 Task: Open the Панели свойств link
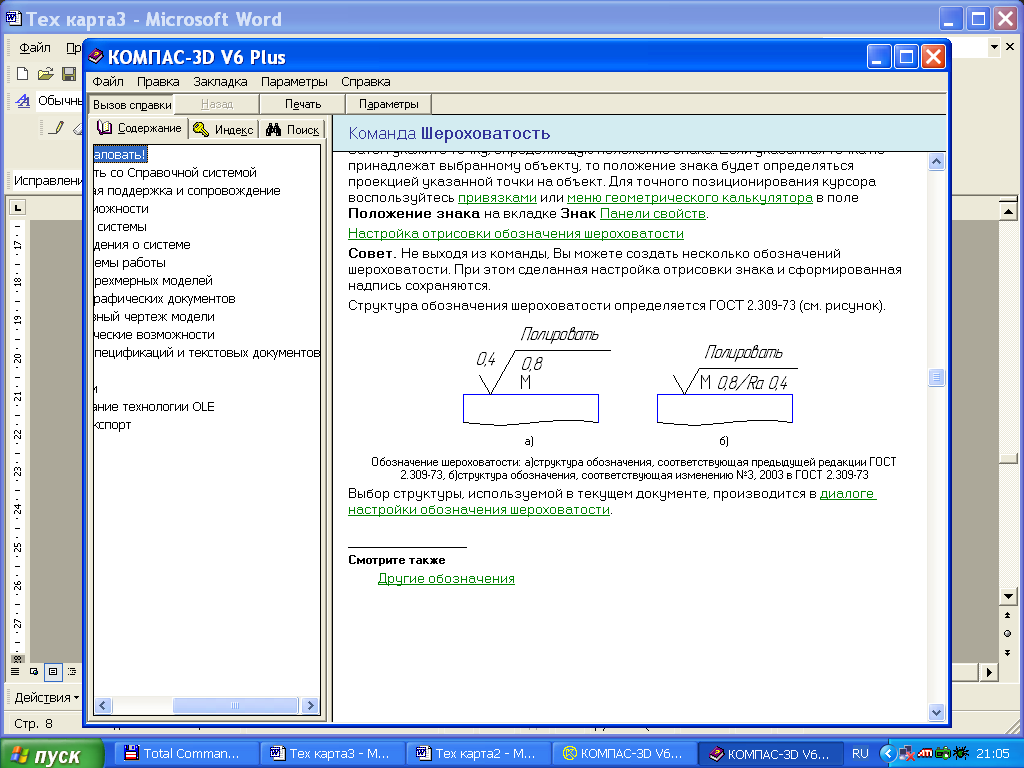click(652, 214)
